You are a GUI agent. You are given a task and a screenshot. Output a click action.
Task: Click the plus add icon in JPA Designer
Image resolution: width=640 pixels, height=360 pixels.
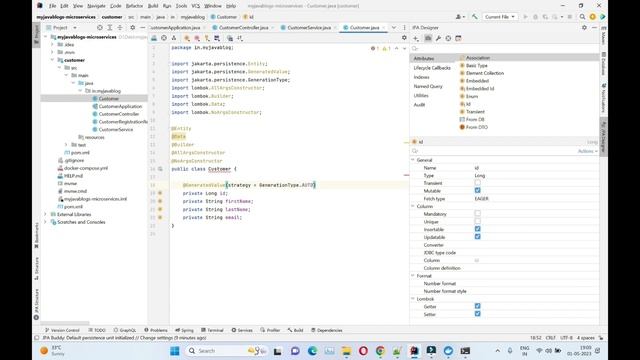coord(416,38)
